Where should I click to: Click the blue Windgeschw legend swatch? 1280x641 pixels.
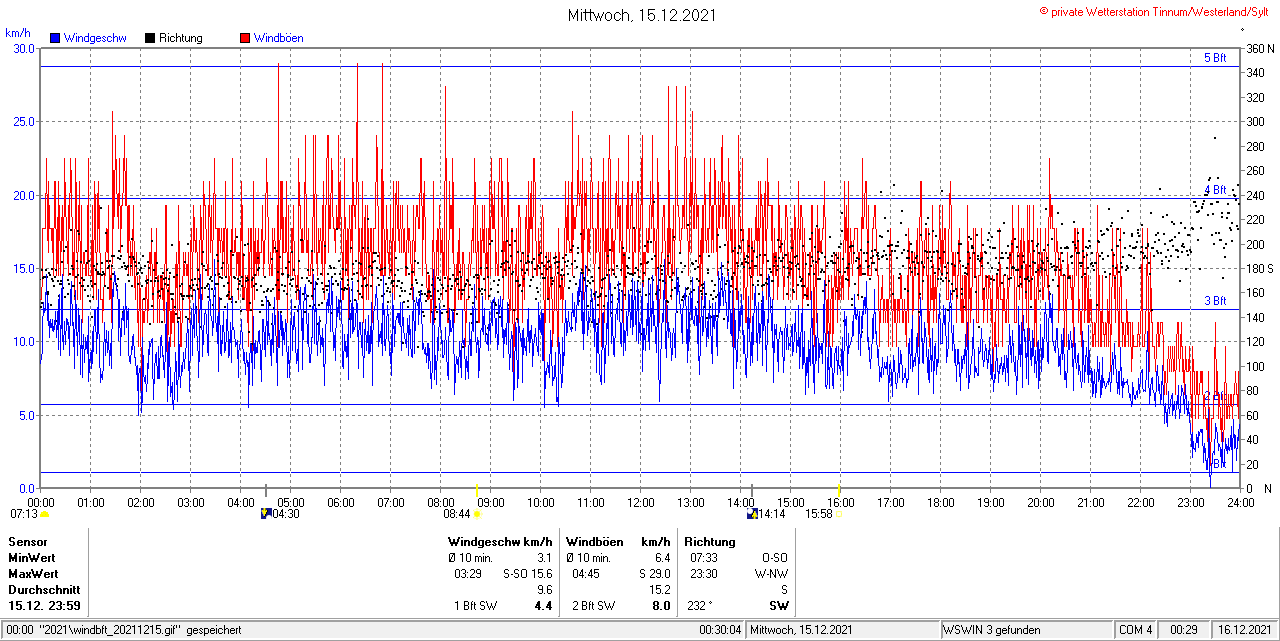point(55,38)
